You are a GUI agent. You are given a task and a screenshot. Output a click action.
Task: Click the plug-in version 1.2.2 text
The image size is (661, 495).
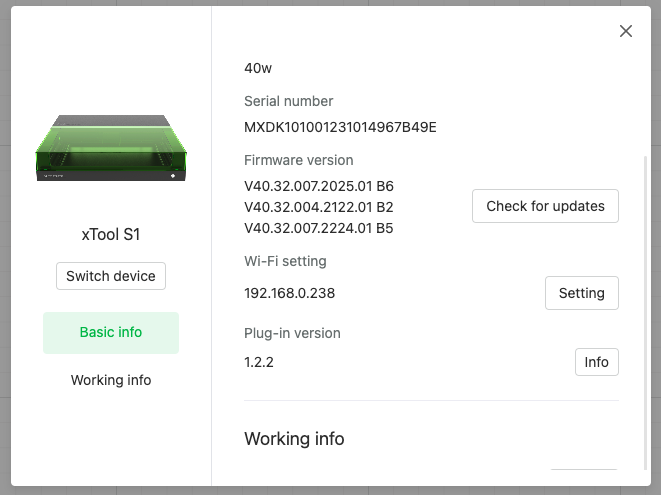click(259, 362)
